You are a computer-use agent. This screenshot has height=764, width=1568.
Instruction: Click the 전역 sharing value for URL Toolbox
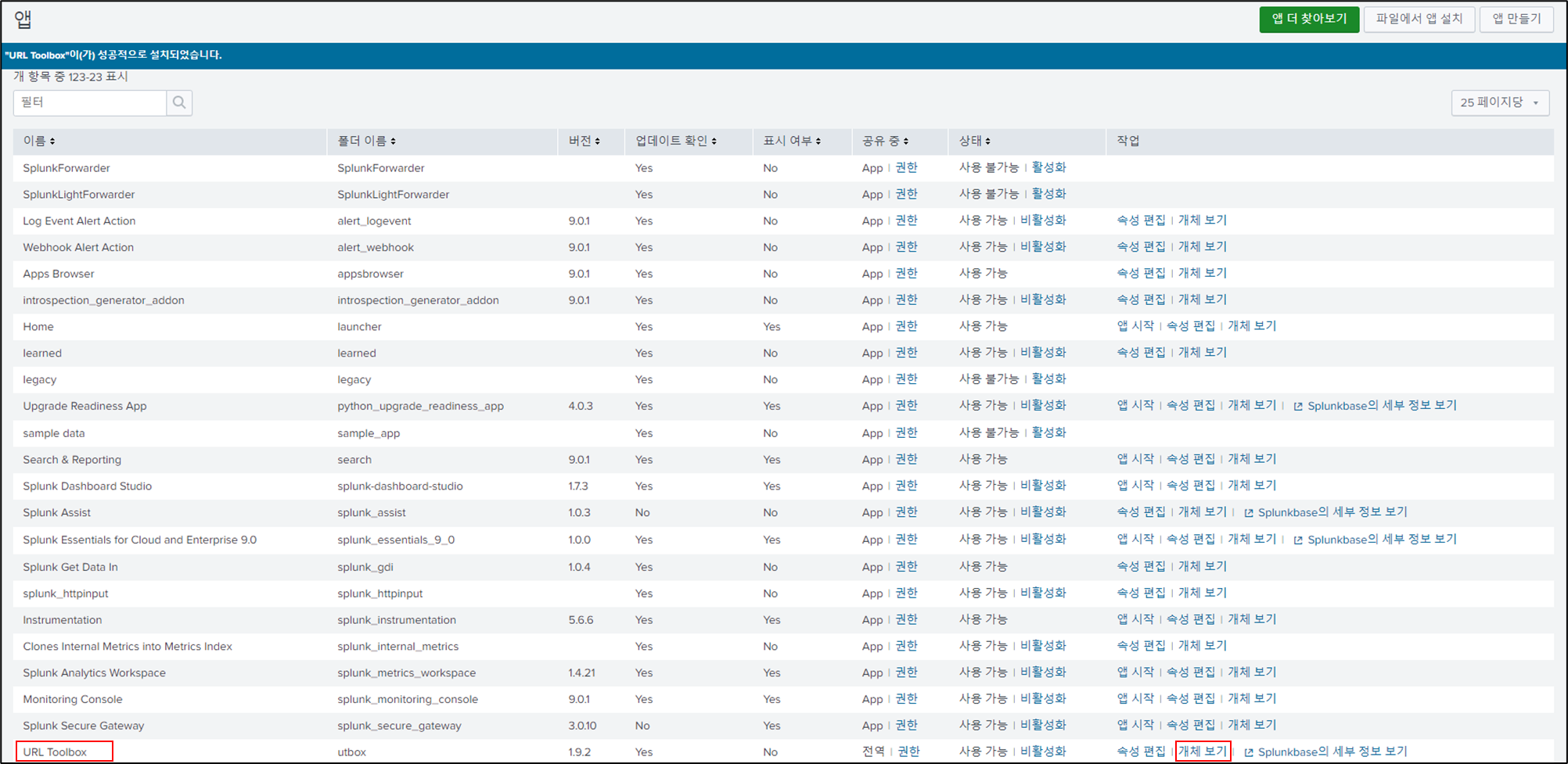coord(873,751)
